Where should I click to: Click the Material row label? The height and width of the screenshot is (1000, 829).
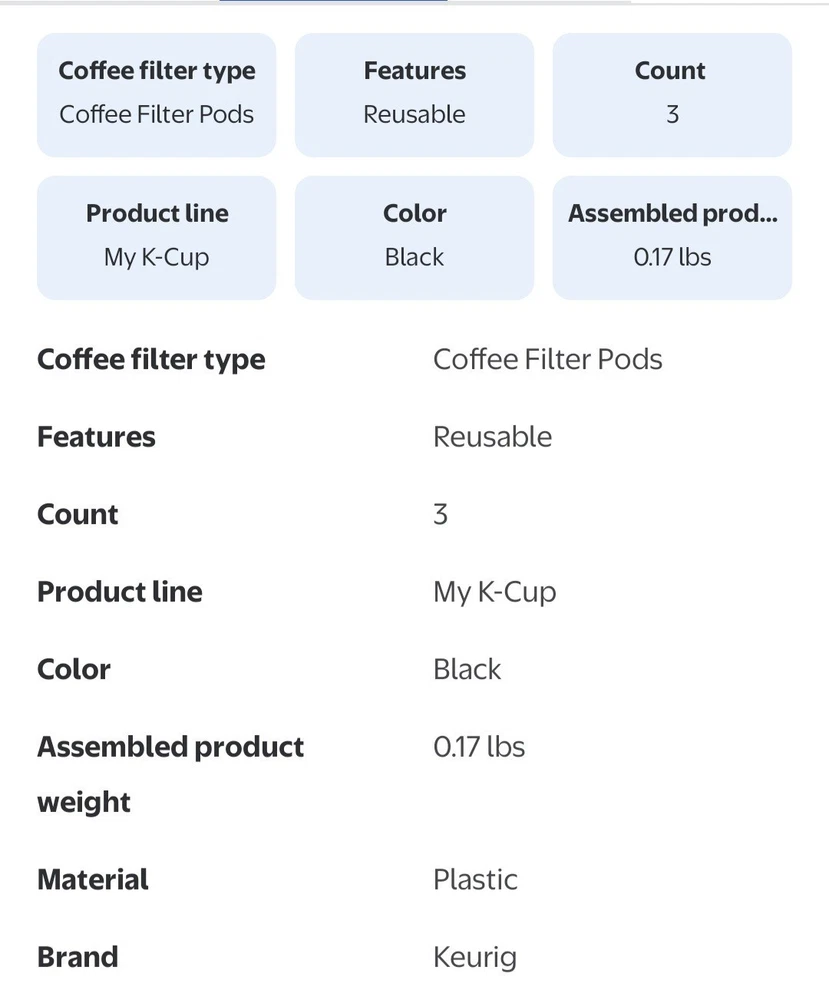pos(93,880)
